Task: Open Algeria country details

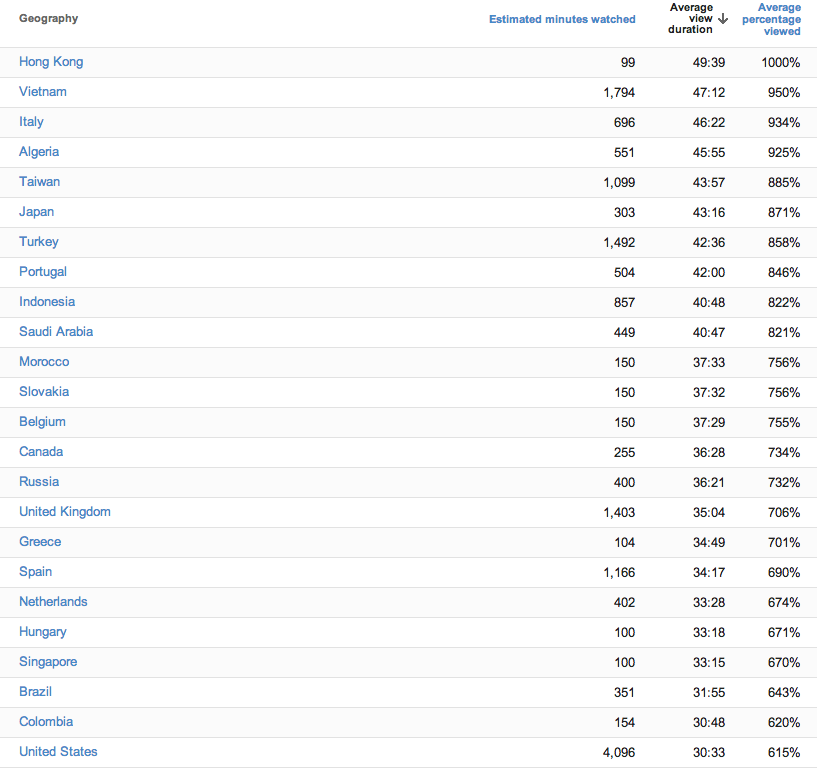Action: tap(39, 152)
